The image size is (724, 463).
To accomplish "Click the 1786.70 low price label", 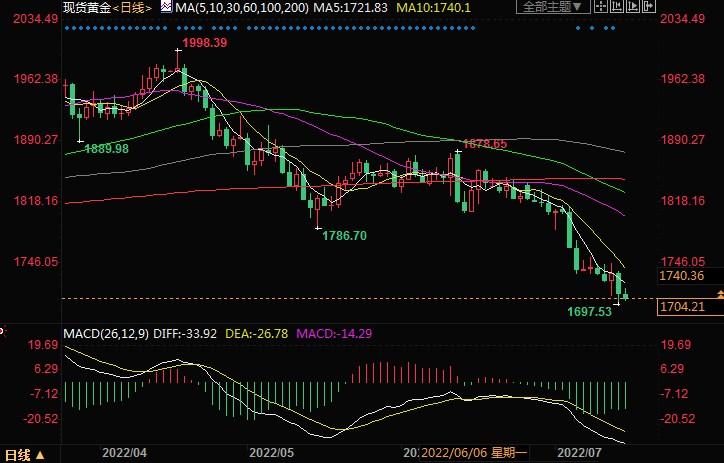I will (x=346, y=235).
